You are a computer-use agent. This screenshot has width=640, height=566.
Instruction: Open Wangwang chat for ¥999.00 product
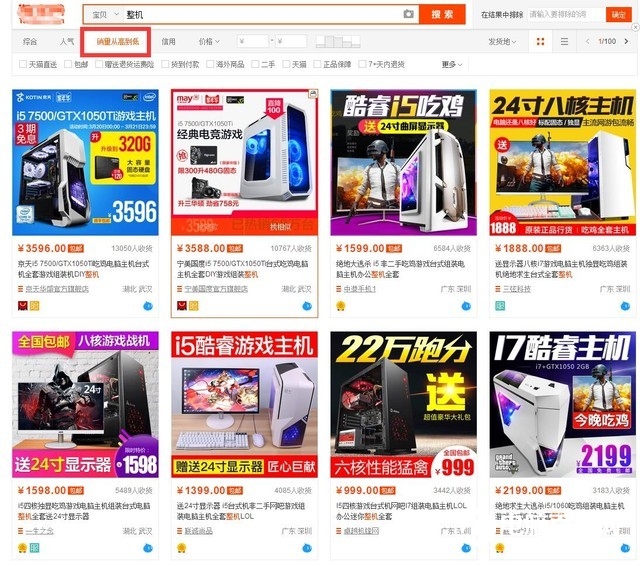point(466,548)
